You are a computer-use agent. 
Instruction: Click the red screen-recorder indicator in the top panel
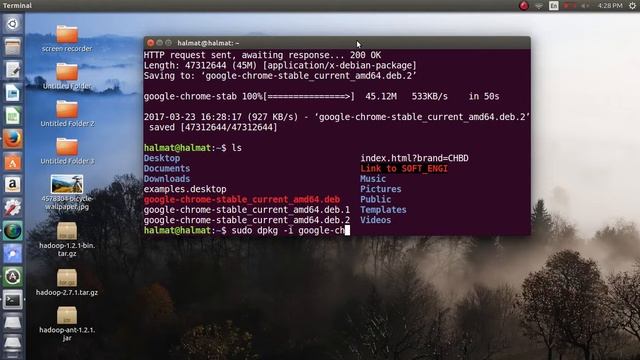[x=524, y=5]
